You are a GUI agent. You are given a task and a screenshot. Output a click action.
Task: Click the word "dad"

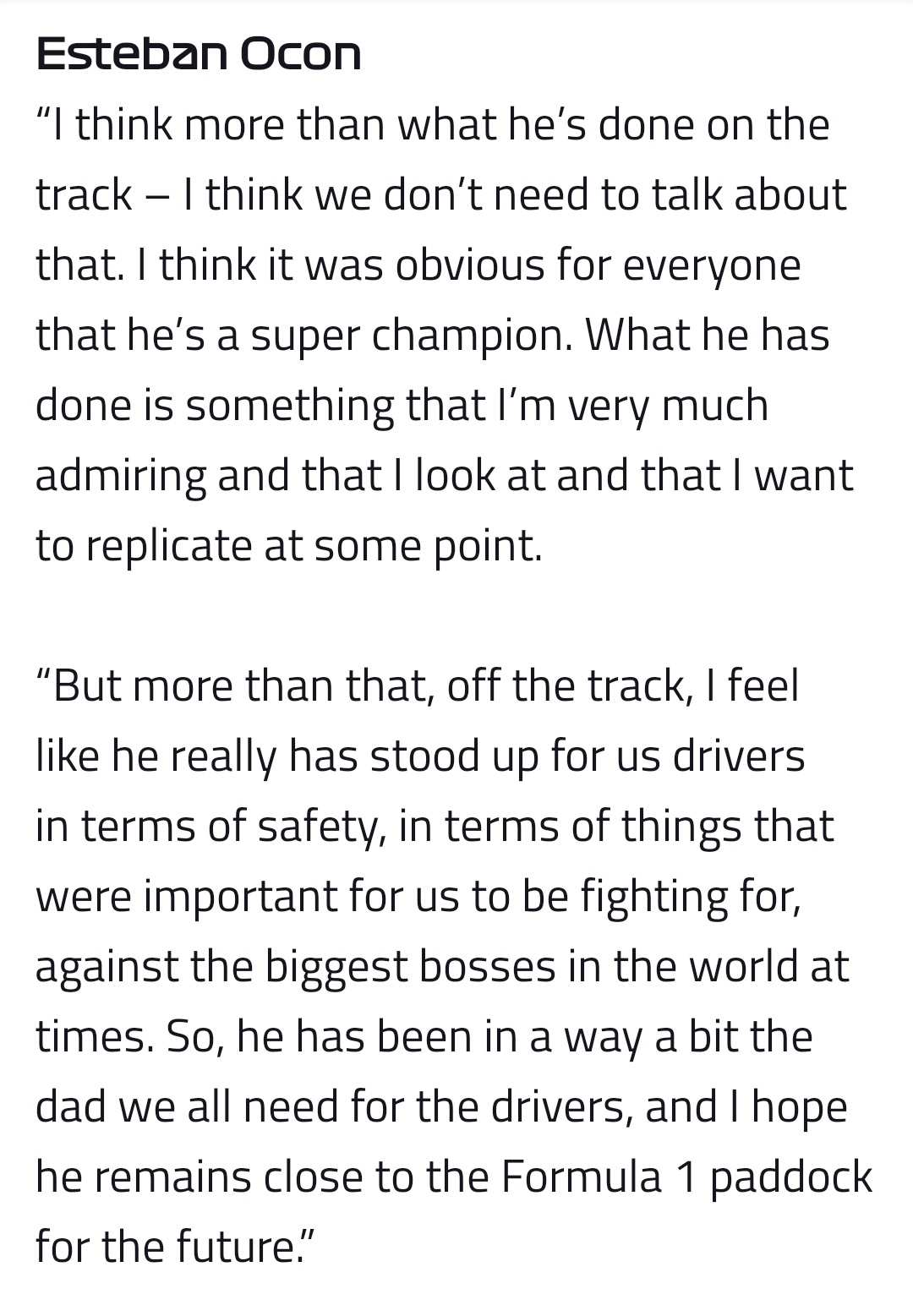point(69,1106)
